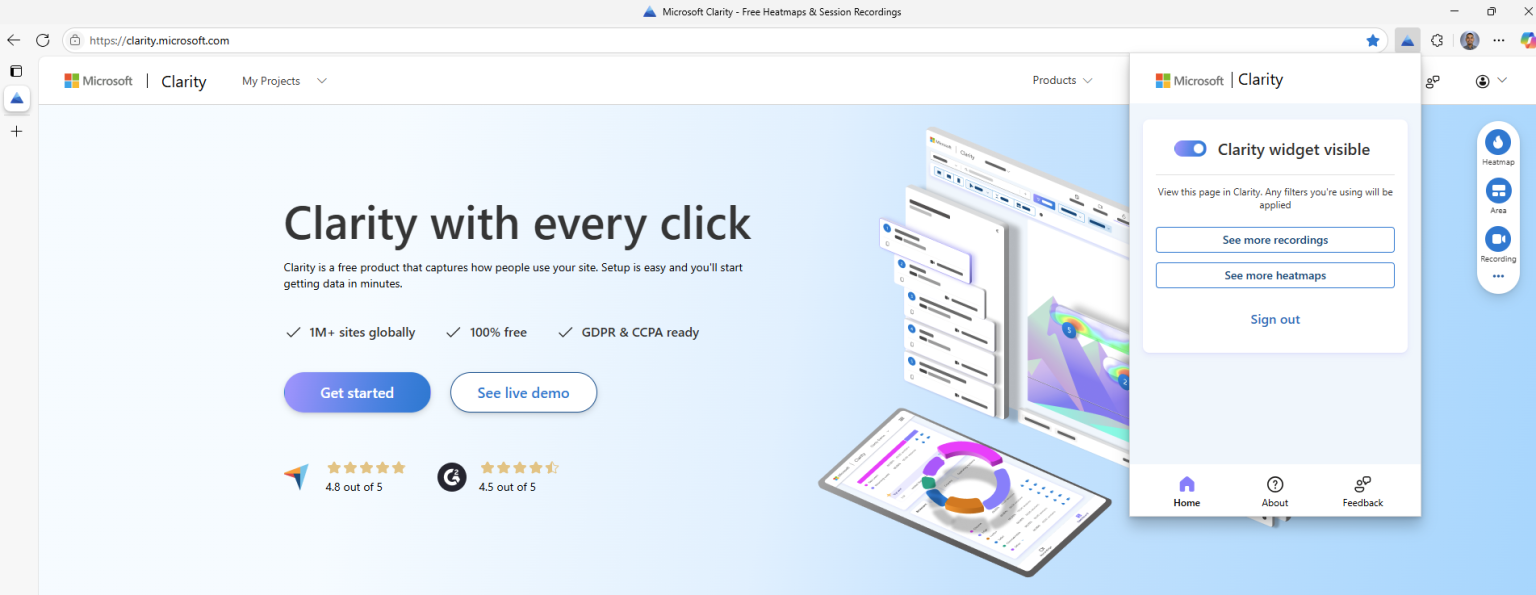Click the Get started button

[357, 392]
